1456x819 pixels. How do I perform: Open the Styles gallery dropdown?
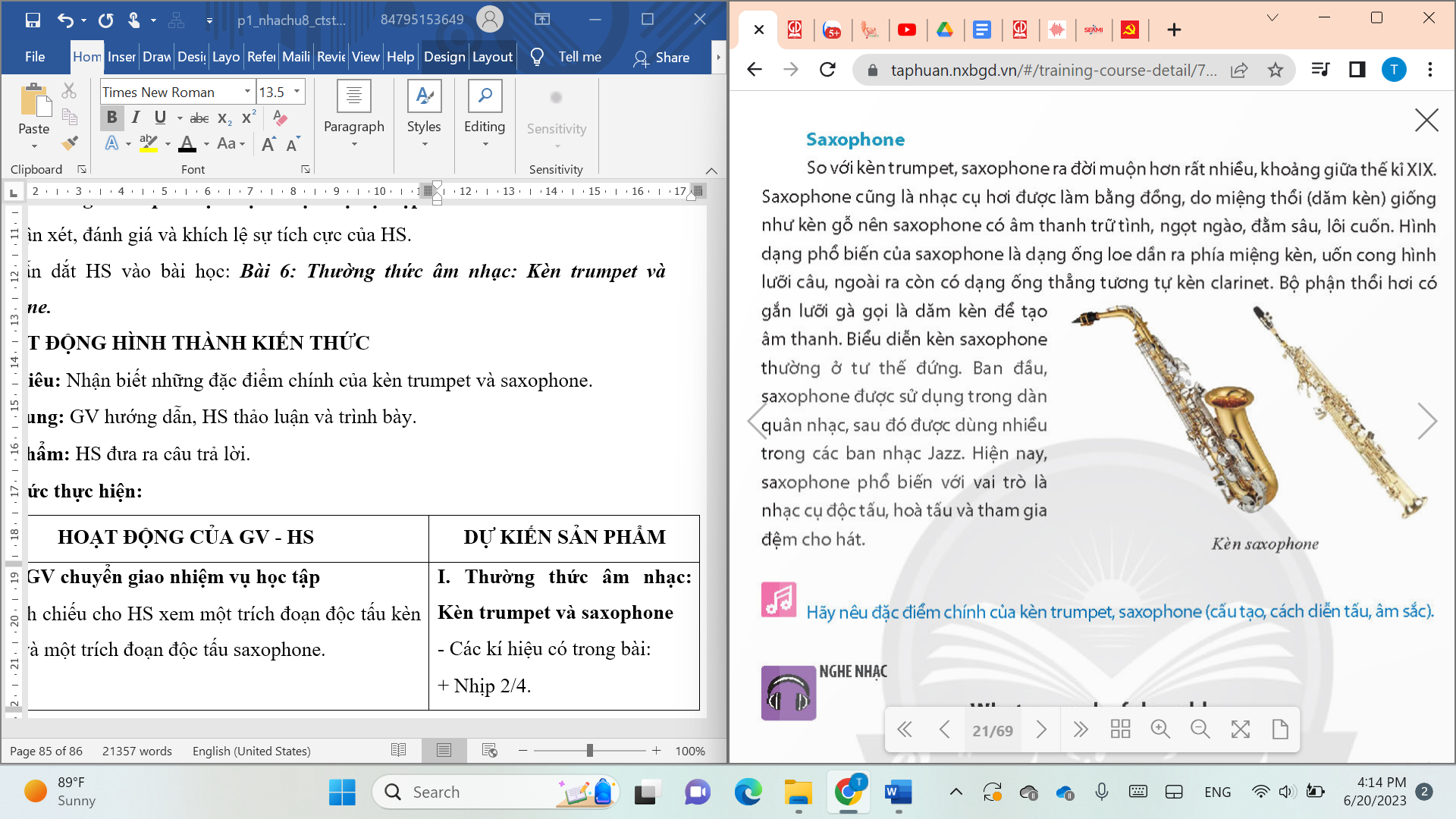click(424, 145)
